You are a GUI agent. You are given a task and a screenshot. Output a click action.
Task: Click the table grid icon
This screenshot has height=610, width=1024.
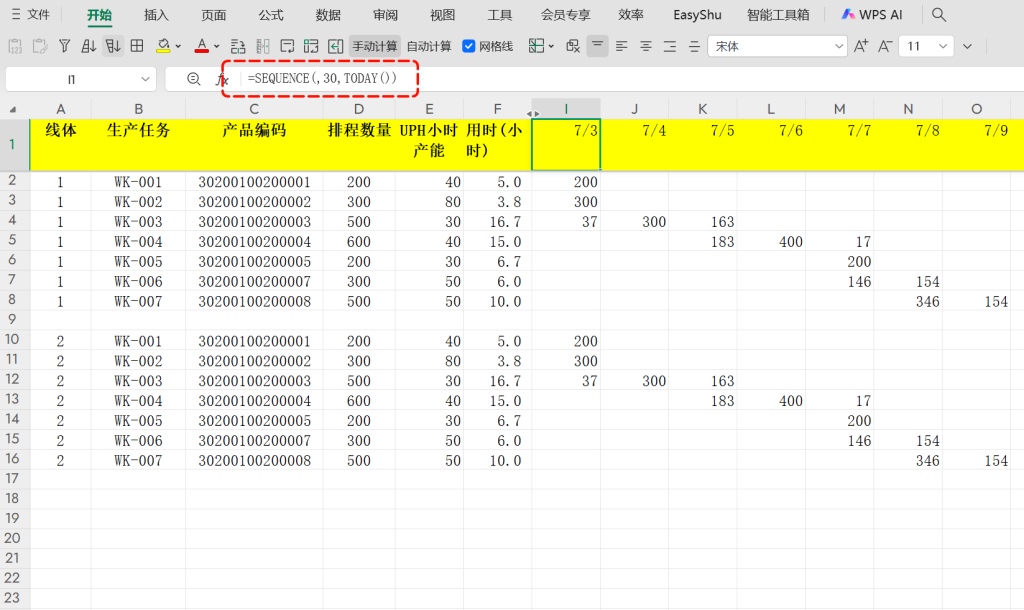tap(137, 46)
